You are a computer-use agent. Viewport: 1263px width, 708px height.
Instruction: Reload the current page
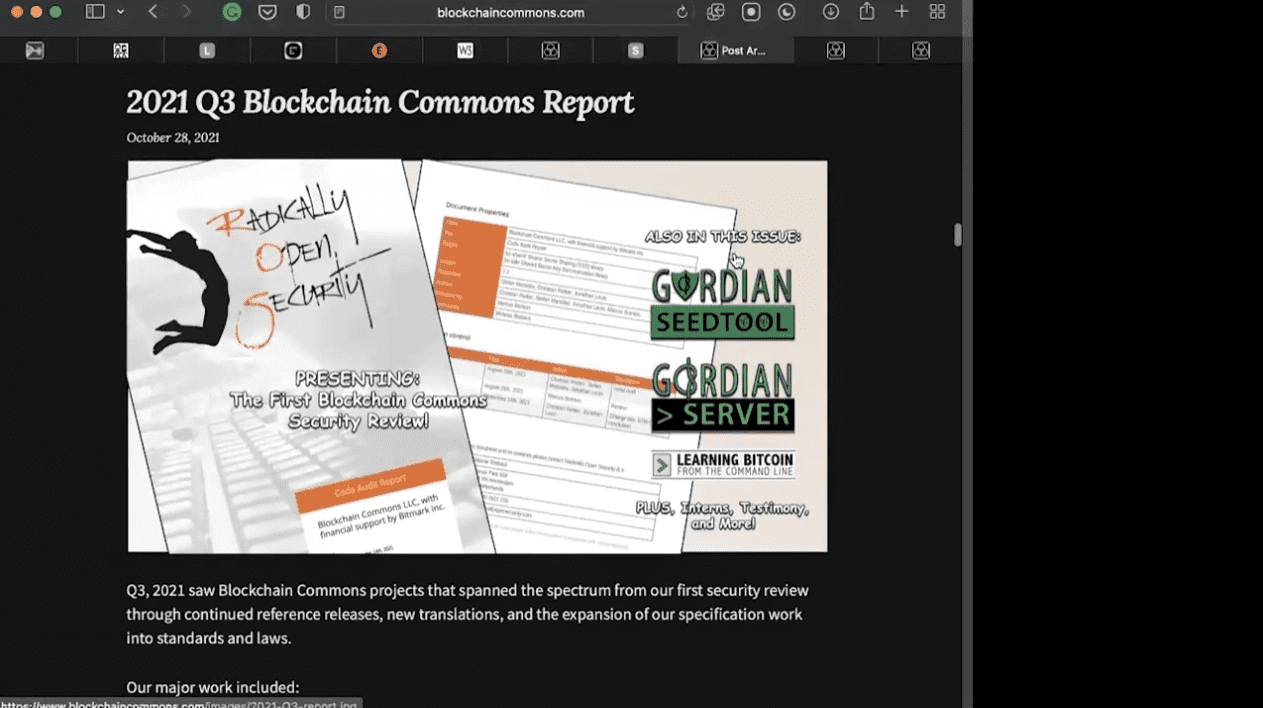coord(682,13)
